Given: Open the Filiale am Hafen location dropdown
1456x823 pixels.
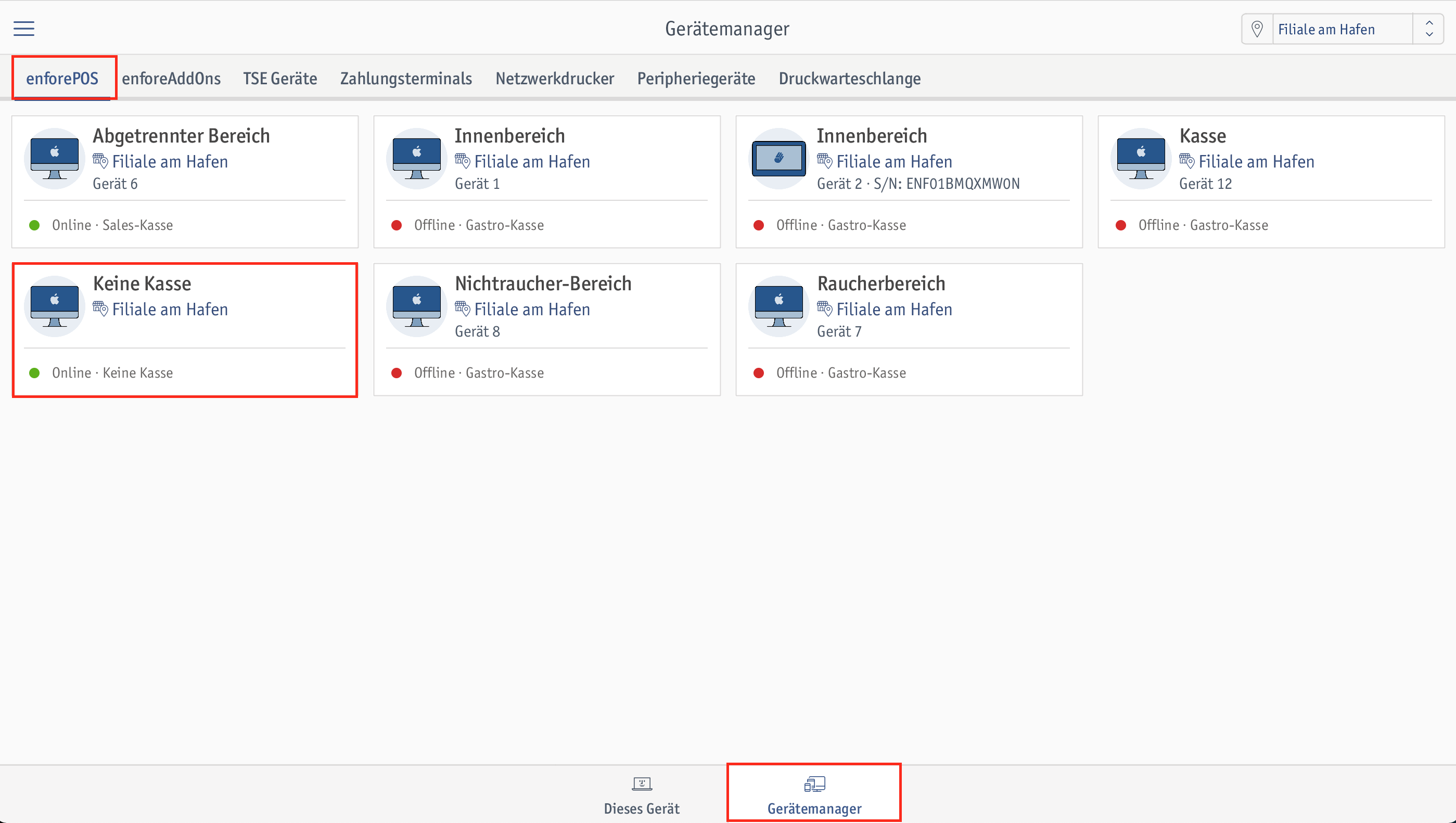Looking at the screenshot, I should point(1343,29).
